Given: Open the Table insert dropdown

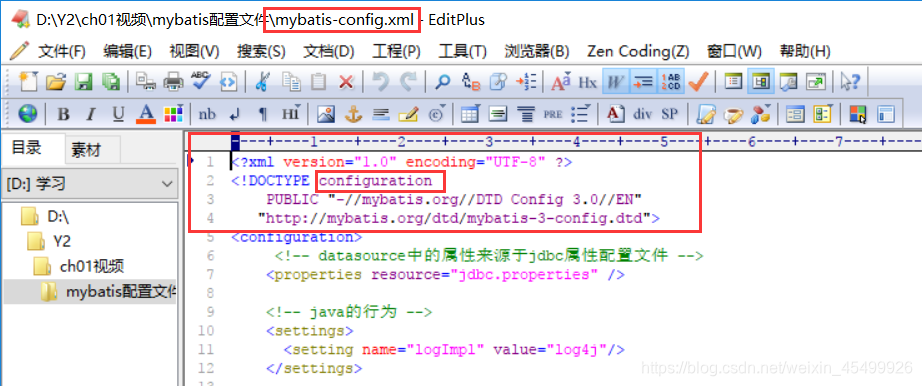Looking at the screenshot, I should pos(470,114).
